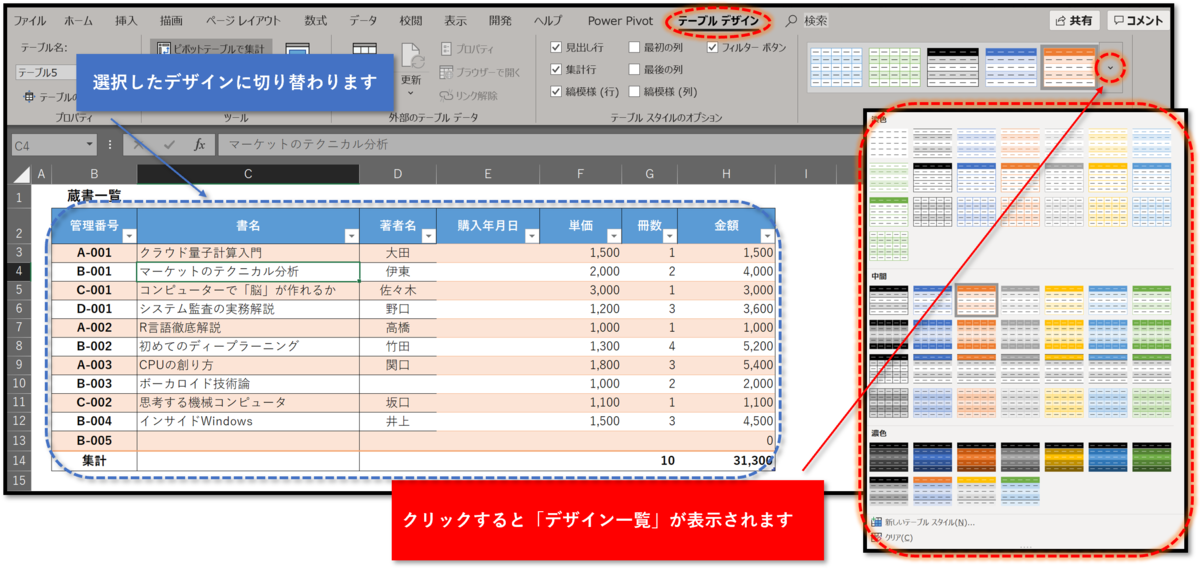Select the テーブル デザイン tab

tap(718, 20)
